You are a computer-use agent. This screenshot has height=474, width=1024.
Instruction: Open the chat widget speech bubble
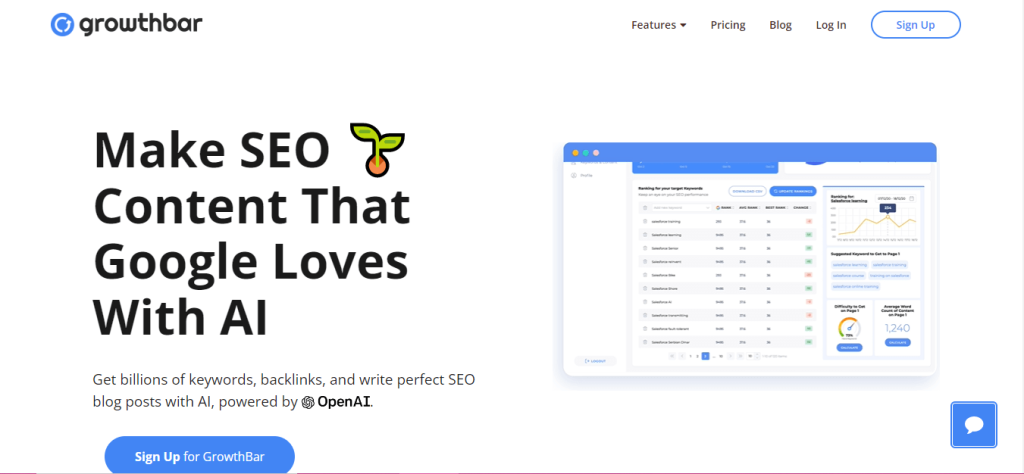tap(974, 424)
